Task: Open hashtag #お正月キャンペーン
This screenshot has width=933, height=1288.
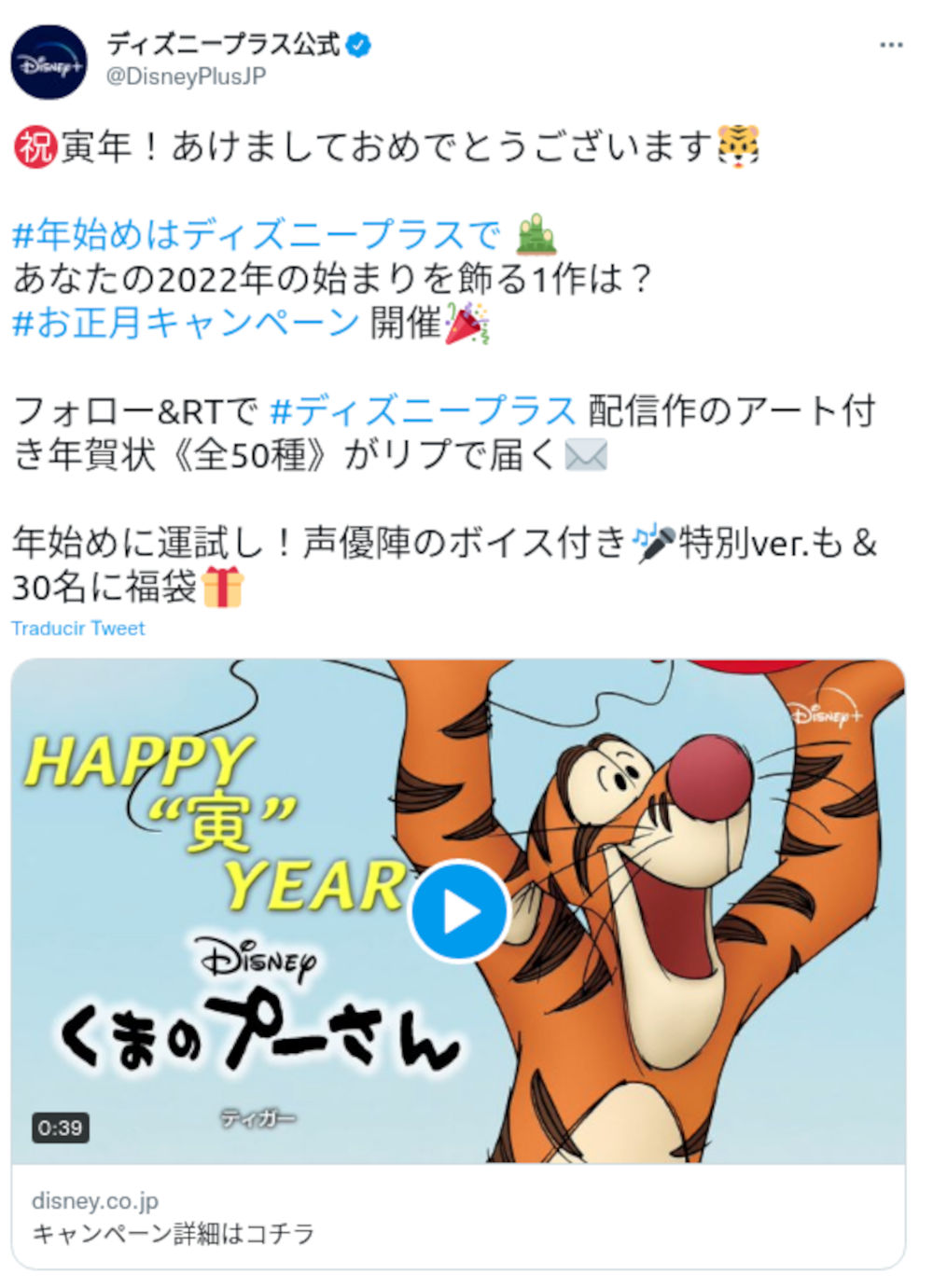Action: (186, 323)
